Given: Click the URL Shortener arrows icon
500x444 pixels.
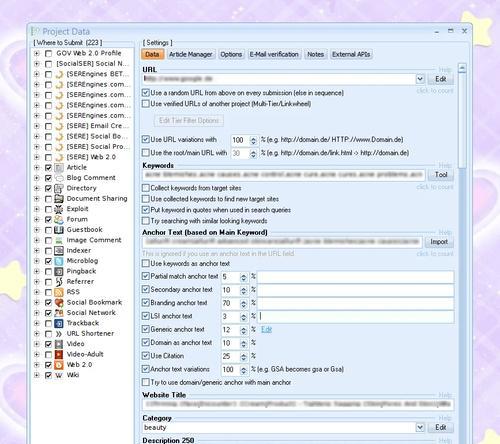Looking at the screenshot, I should pos(59,334).
